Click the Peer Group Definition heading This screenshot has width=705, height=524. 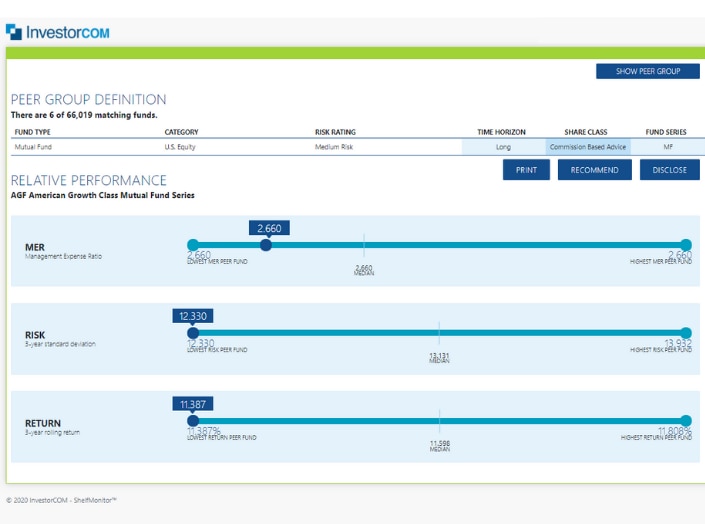[x=89, y=99]
